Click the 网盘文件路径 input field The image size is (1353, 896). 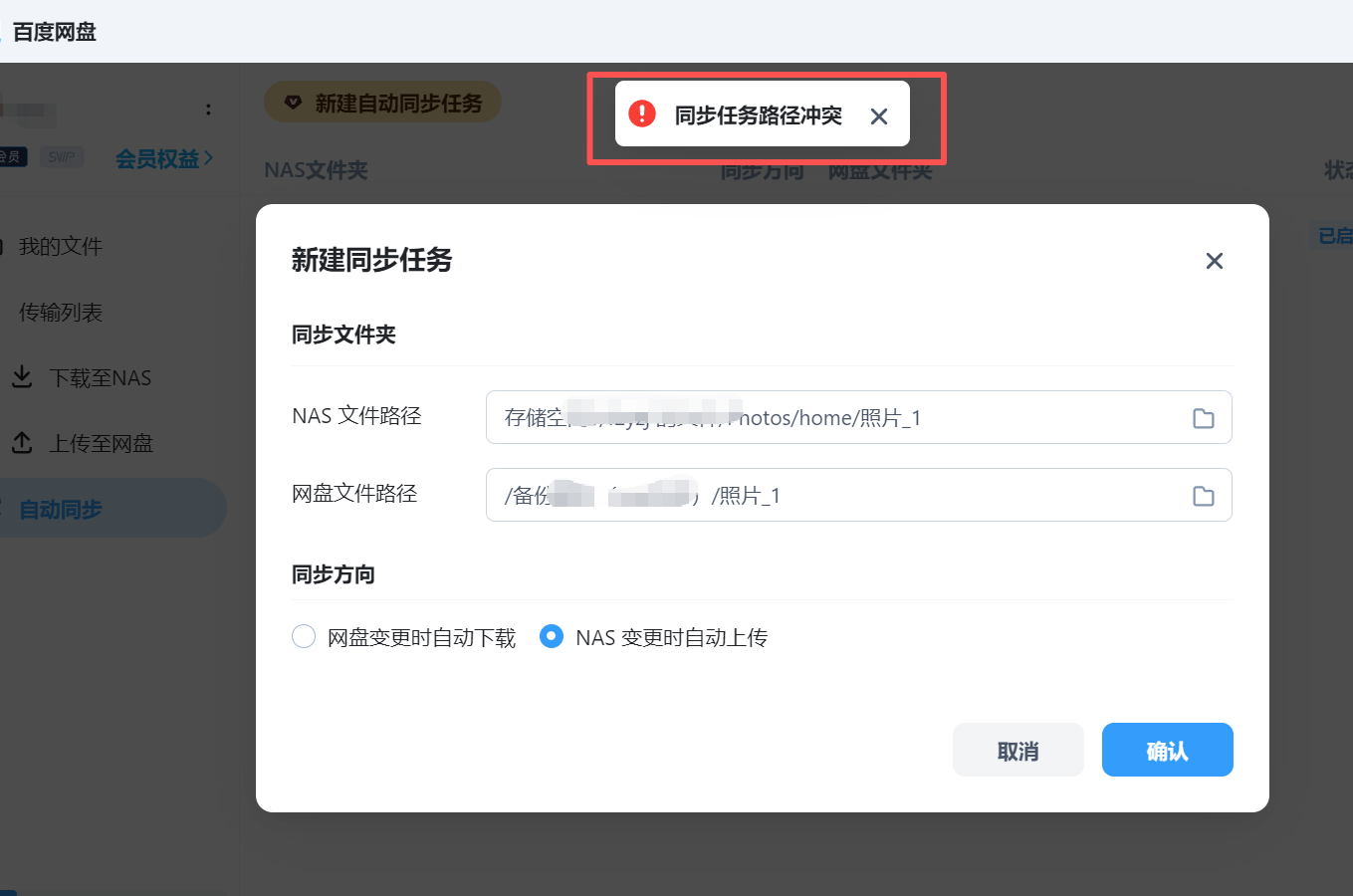(859, 495)
